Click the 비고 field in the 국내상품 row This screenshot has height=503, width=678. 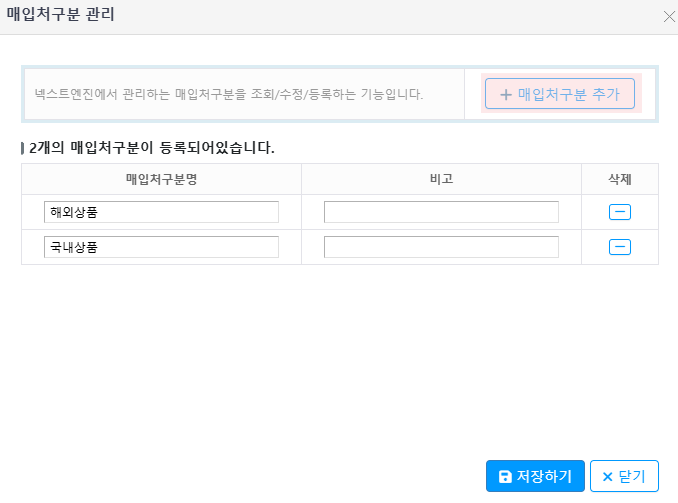pos(441,247)
